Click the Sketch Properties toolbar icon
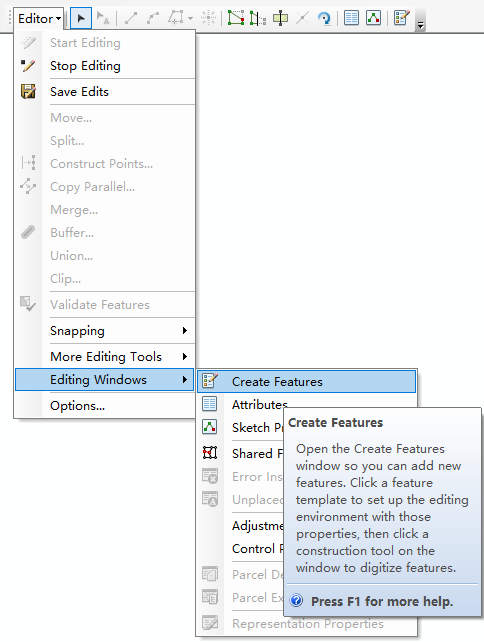Image resolution: width=484 pixels, height=642 pixels. [373, 18]
